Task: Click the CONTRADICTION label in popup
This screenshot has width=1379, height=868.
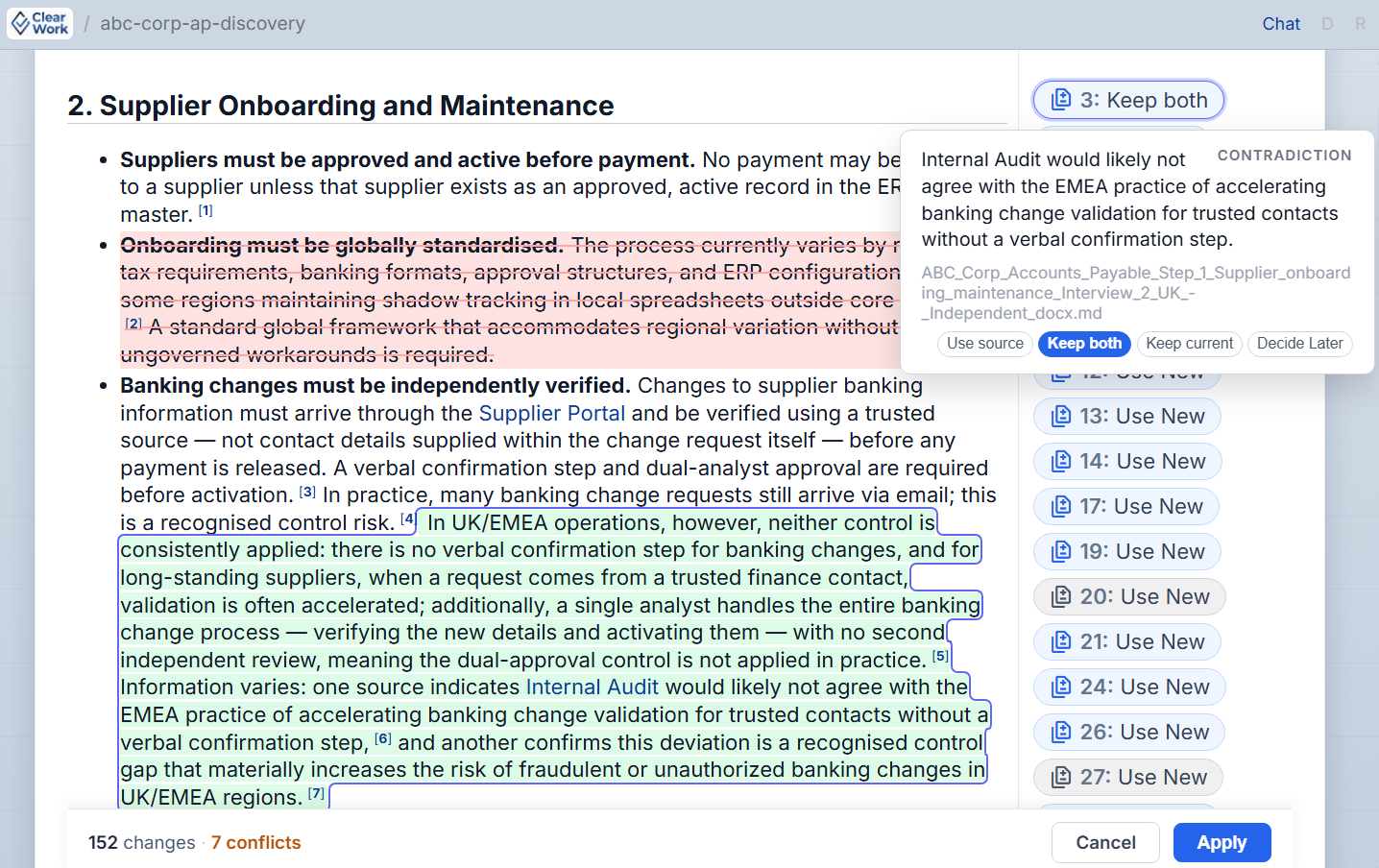Action: click(x=1284, y=156)
